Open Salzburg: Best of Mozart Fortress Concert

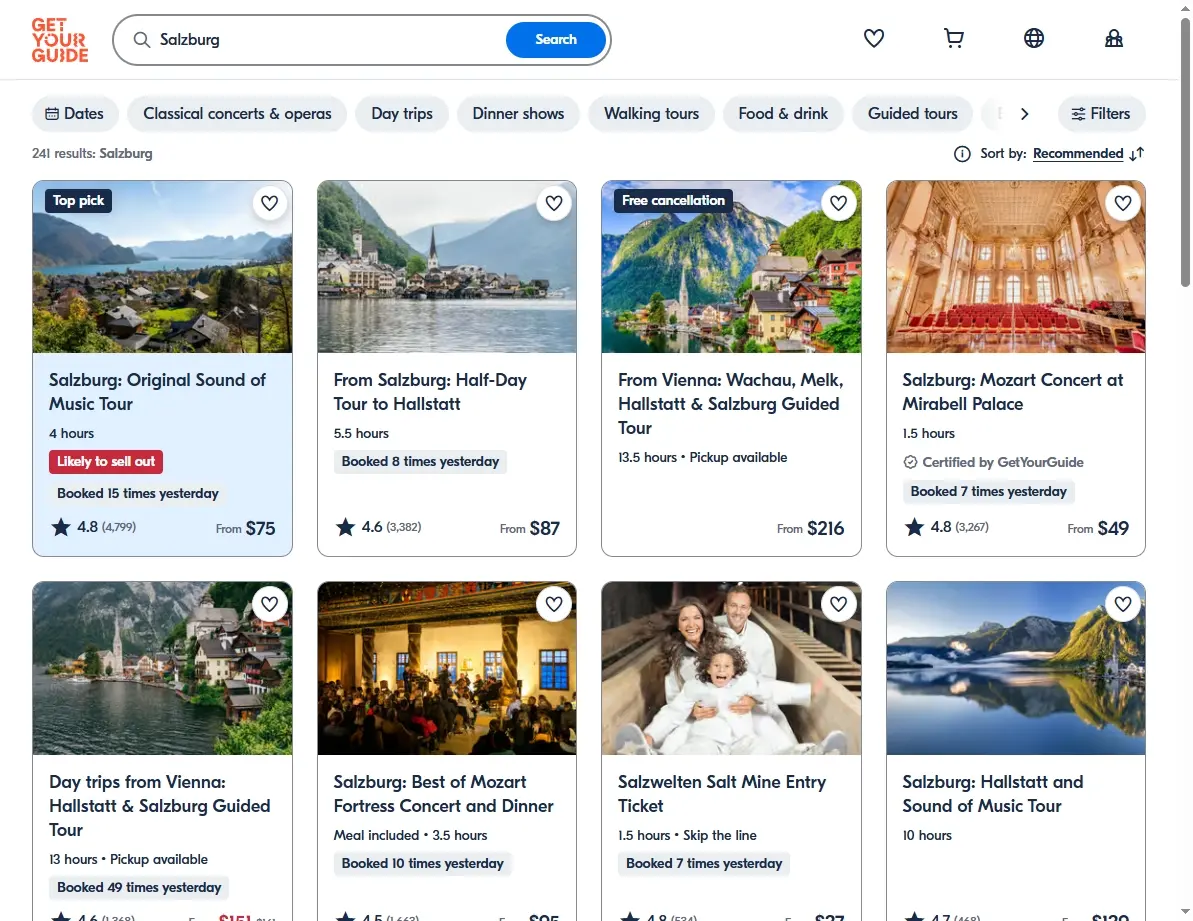444,794
